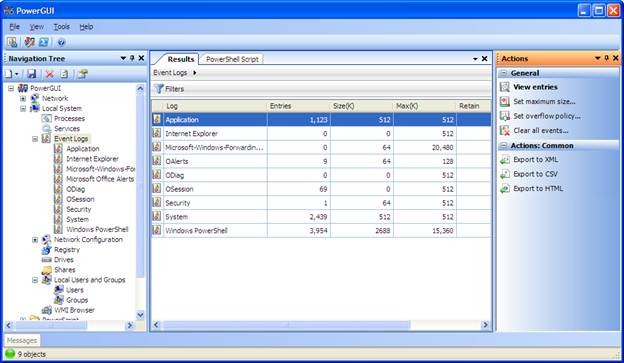
Task: Open the Actions panel dropdown arrow
Action: pyautogui.click(x=597, y=59)
